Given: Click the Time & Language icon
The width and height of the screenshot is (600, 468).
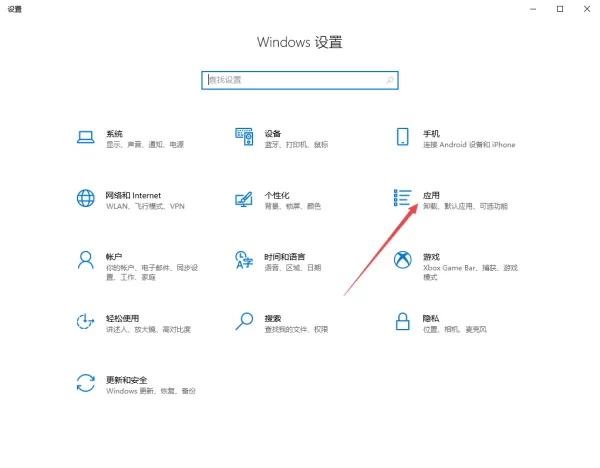Looking at the screenshot, I should 244,260.
